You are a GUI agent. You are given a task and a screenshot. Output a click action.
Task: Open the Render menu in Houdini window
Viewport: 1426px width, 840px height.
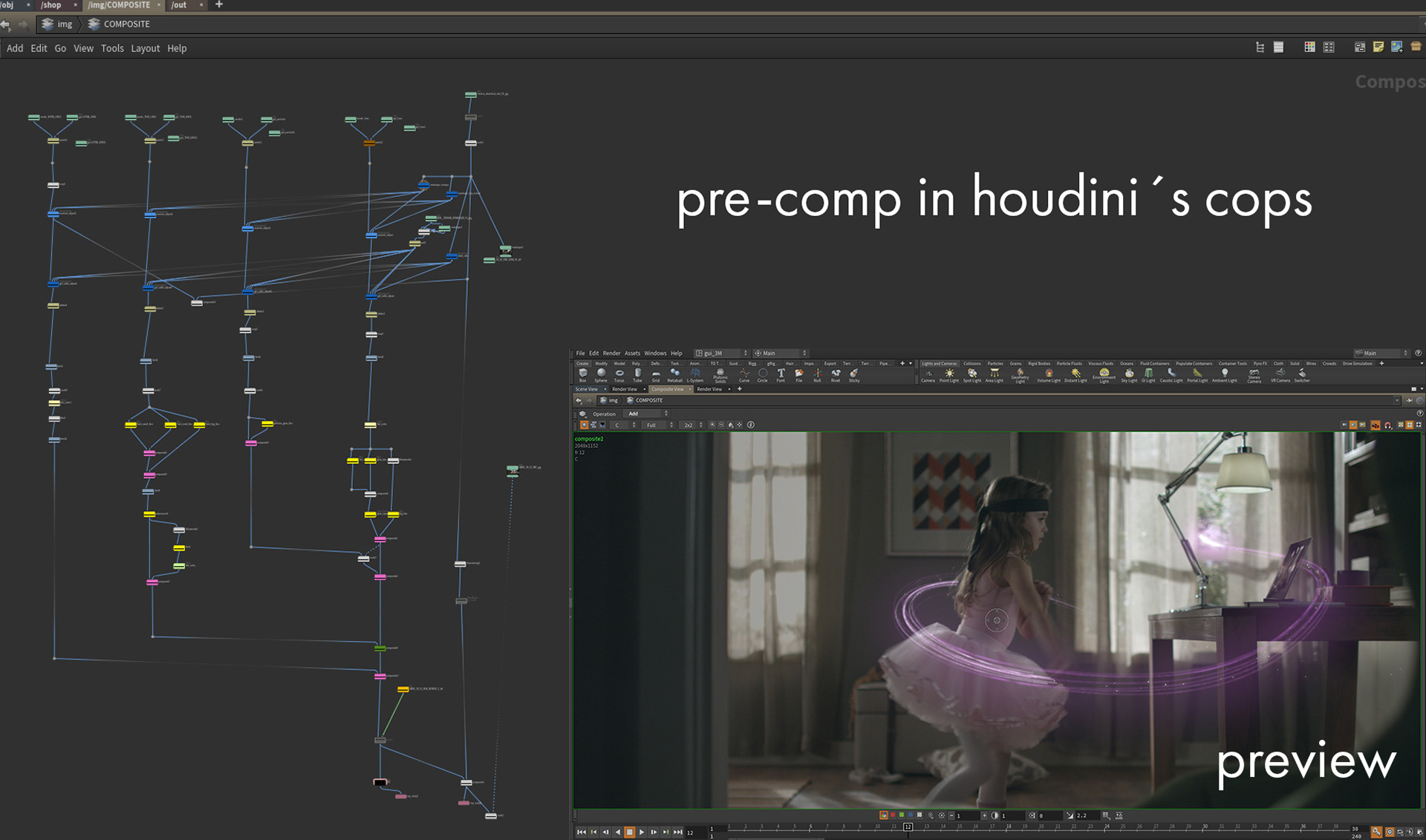click(611, 354)
